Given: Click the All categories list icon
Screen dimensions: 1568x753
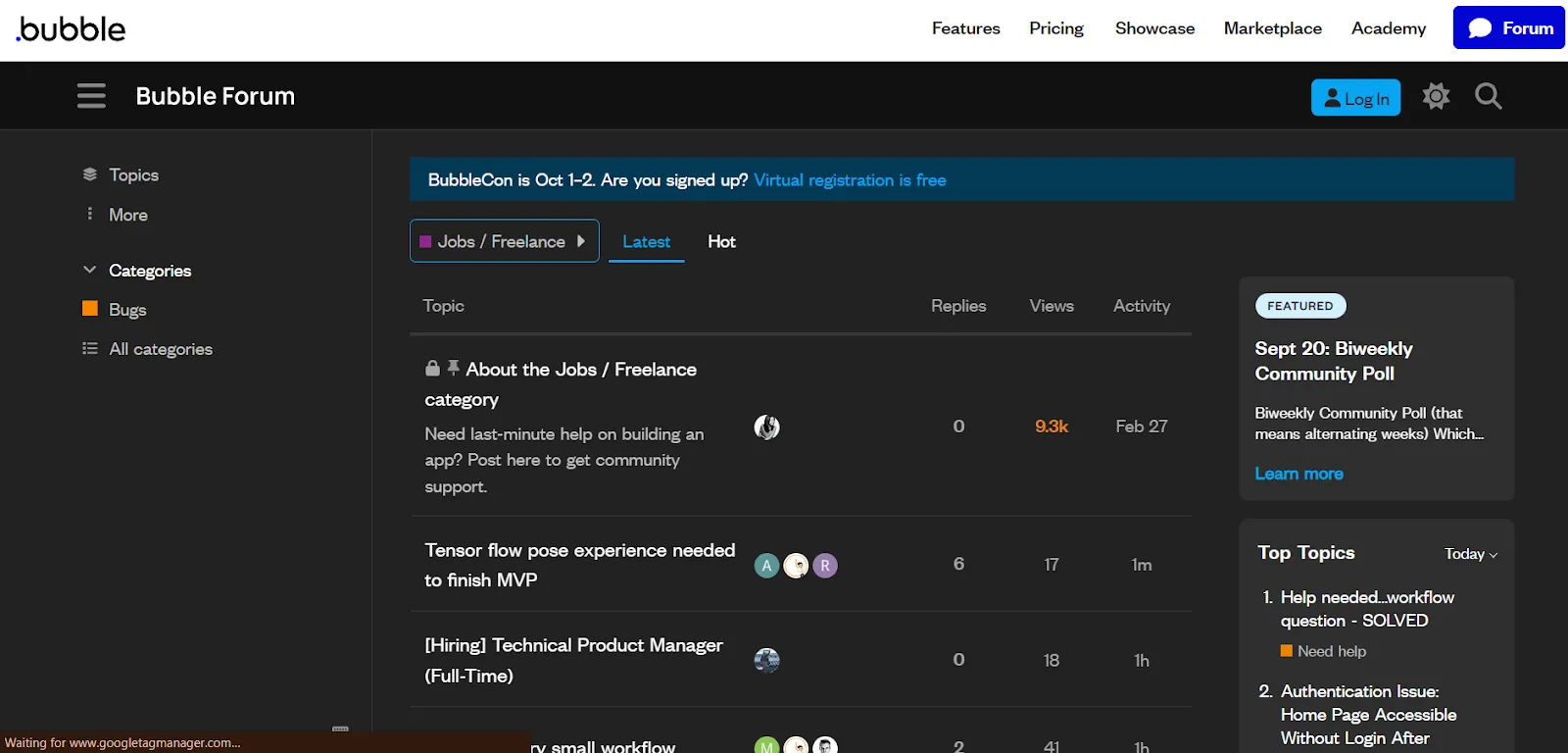Looking at the screenshot, I should [90, 349].
